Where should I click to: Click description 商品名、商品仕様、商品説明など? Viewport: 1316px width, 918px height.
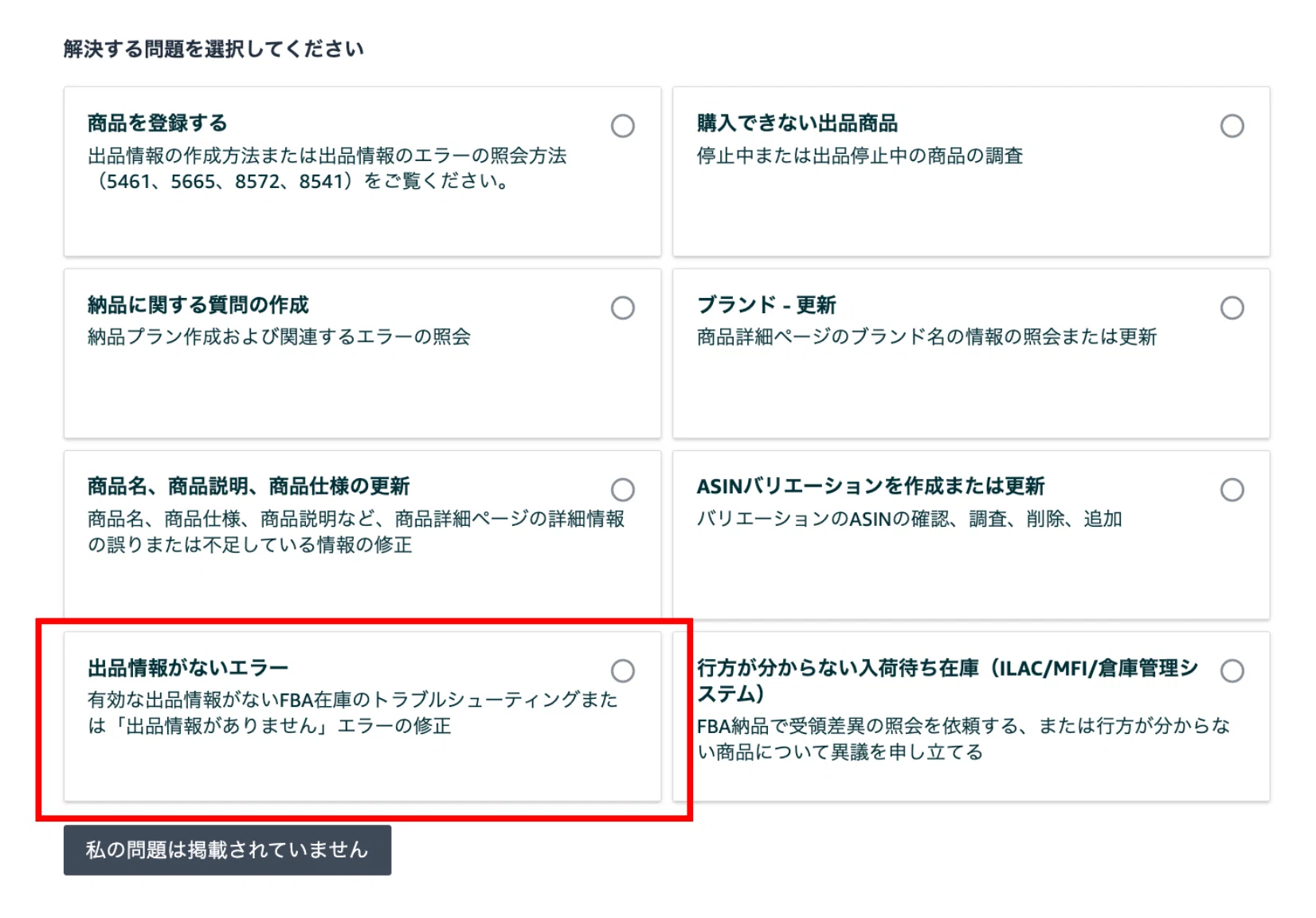coord(355,532)
